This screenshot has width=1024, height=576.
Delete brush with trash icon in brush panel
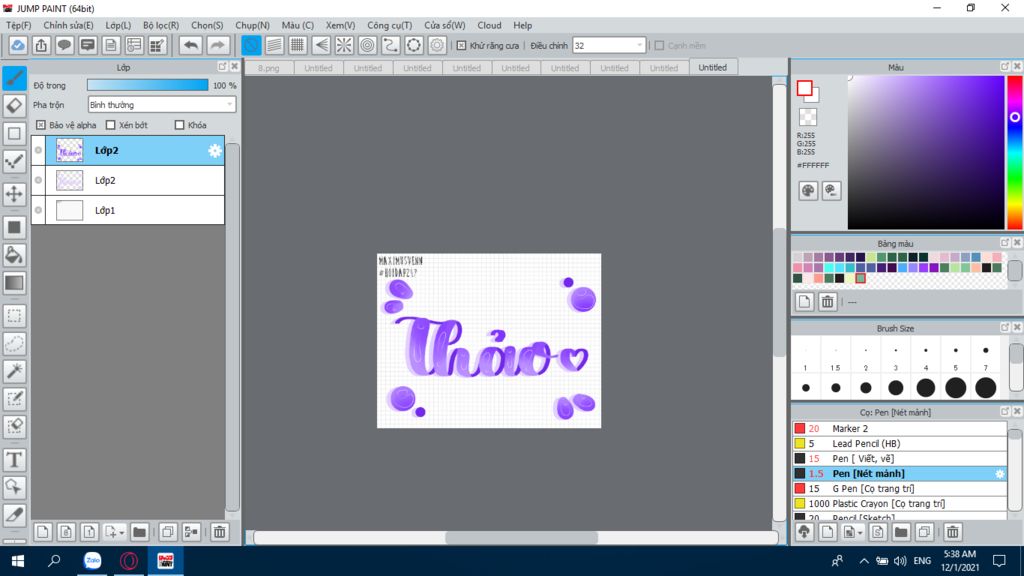click(x=953, y=532)
